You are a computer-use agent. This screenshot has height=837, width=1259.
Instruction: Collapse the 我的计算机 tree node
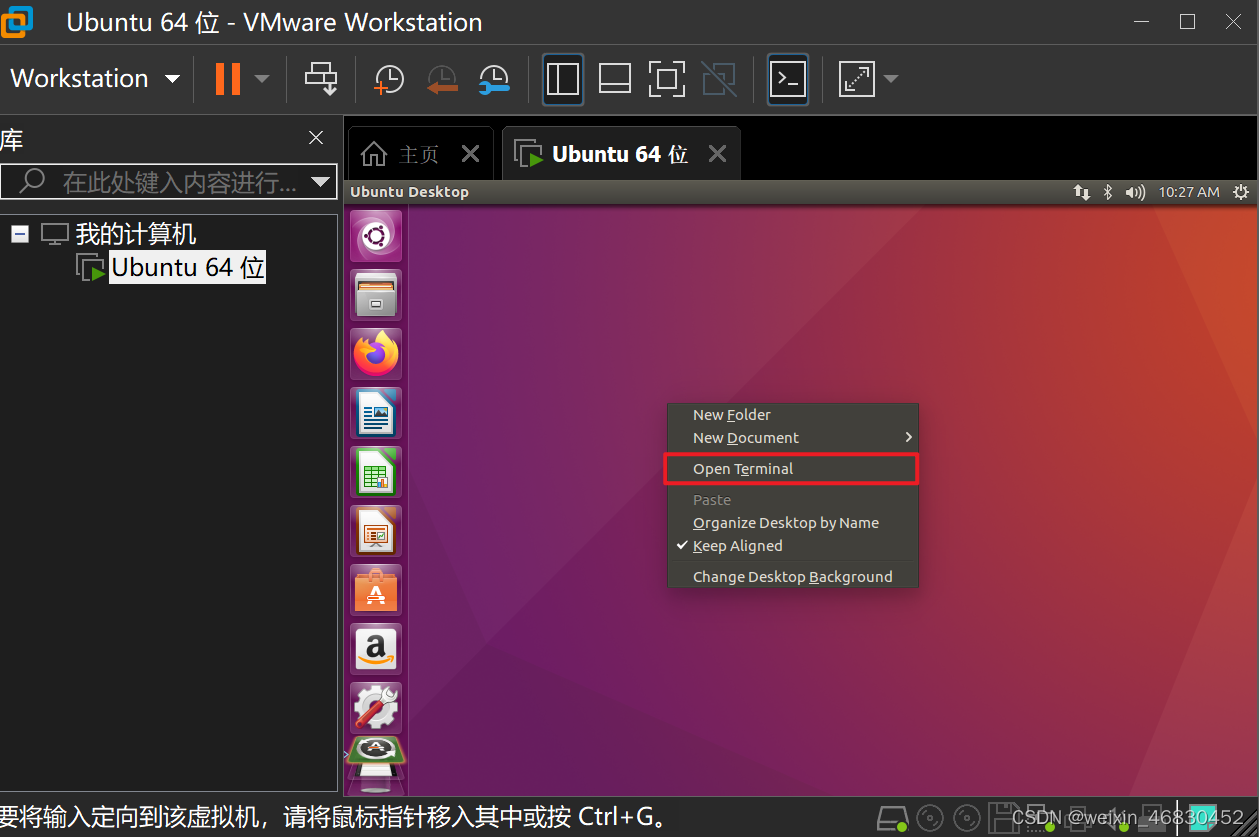click(x=19, y=235)
